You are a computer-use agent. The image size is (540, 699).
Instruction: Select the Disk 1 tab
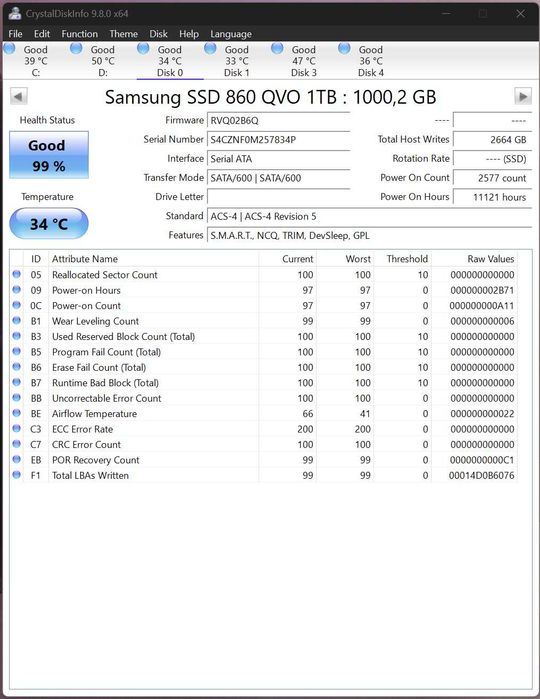click(237, 61)
